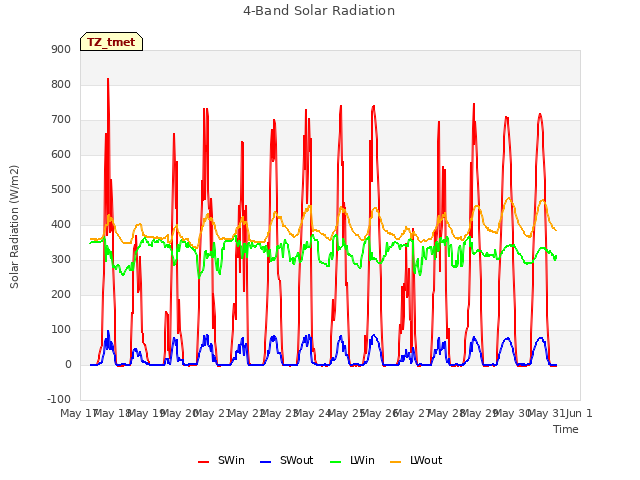Click the blue SWout legend swatch

(265, 462)
